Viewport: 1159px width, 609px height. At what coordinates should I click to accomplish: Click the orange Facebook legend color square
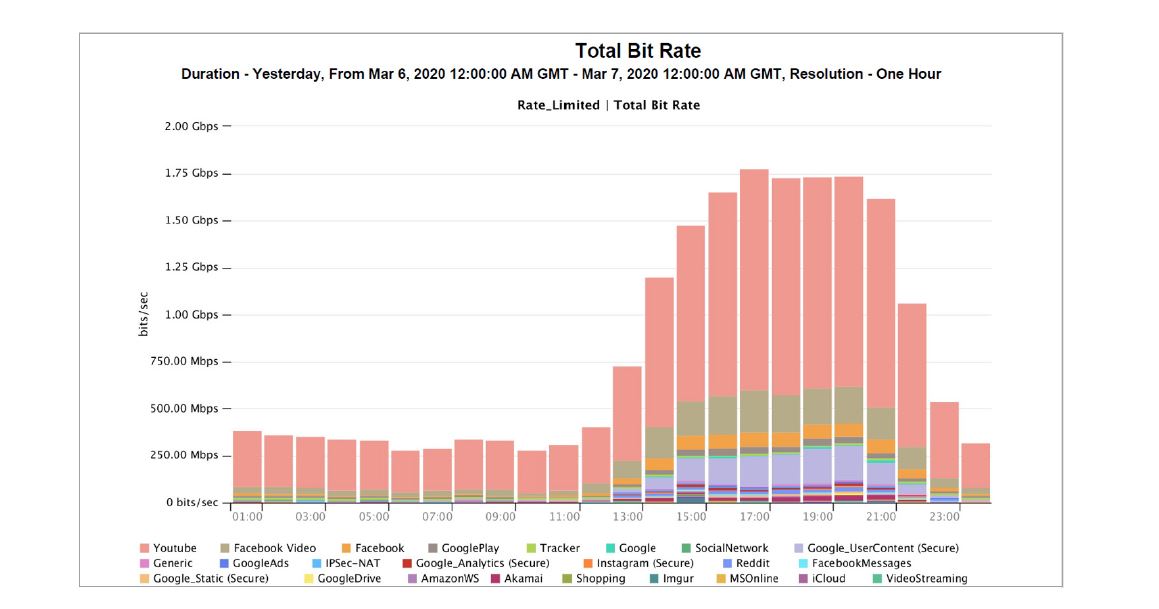click(346, 548)
